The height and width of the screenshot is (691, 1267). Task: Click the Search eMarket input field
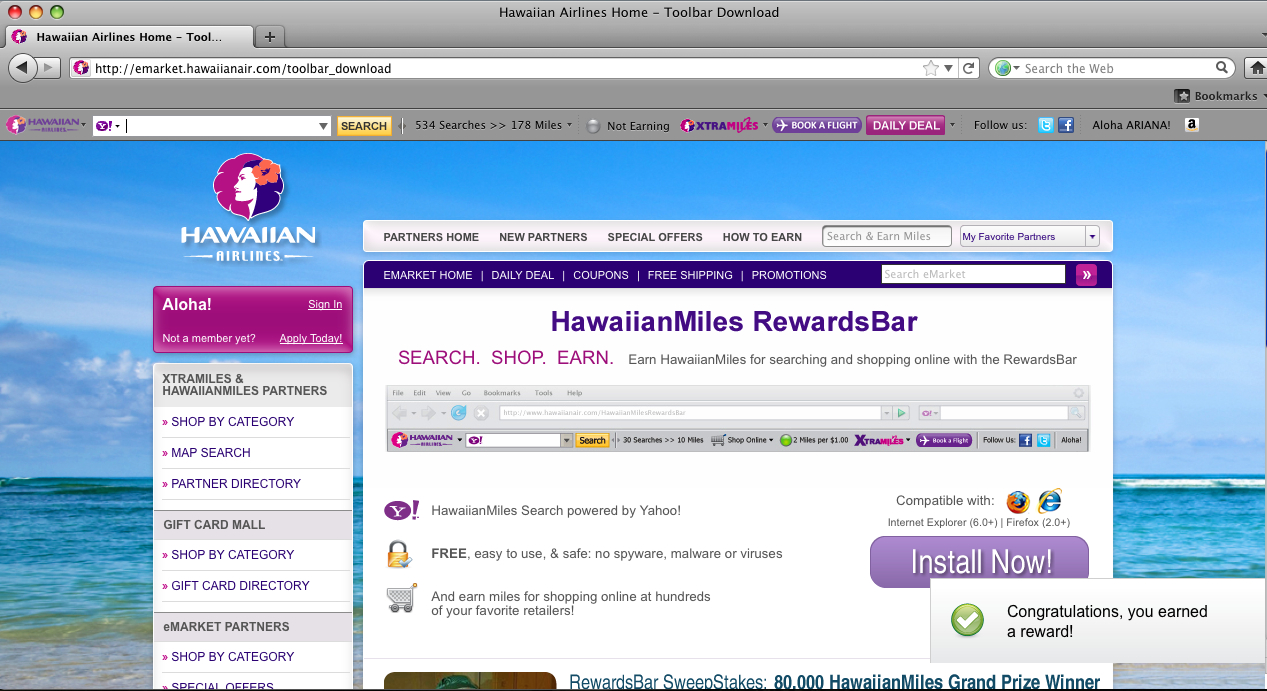pos(974,275)
